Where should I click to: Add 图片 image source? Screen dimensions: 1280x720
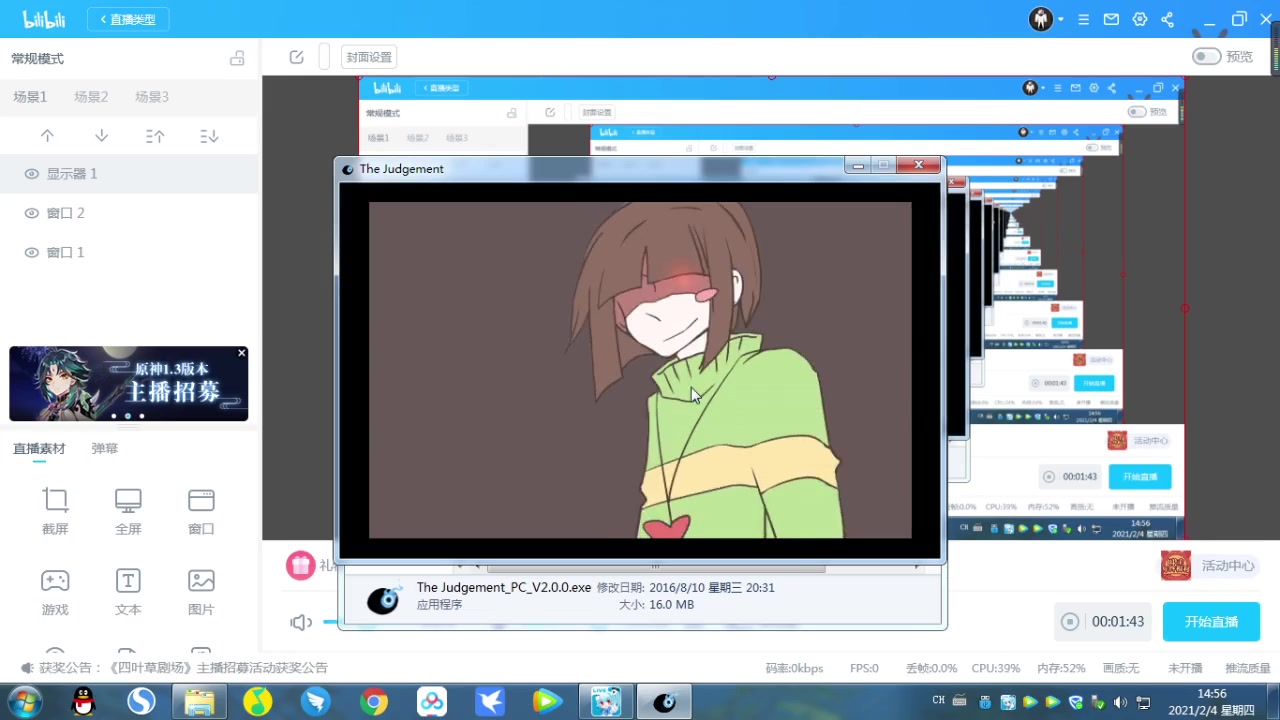pos(201,592)
